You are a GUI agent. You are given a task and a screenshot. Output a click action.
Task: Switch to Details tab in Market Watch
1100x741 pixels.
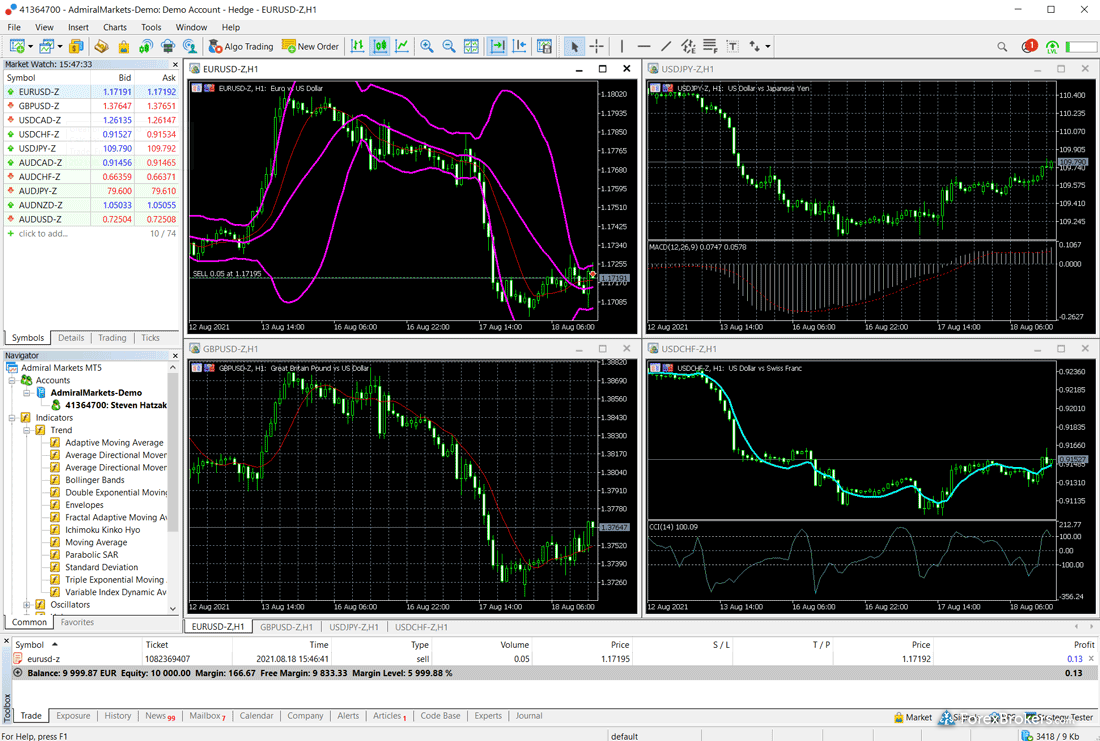click(71, 338)
